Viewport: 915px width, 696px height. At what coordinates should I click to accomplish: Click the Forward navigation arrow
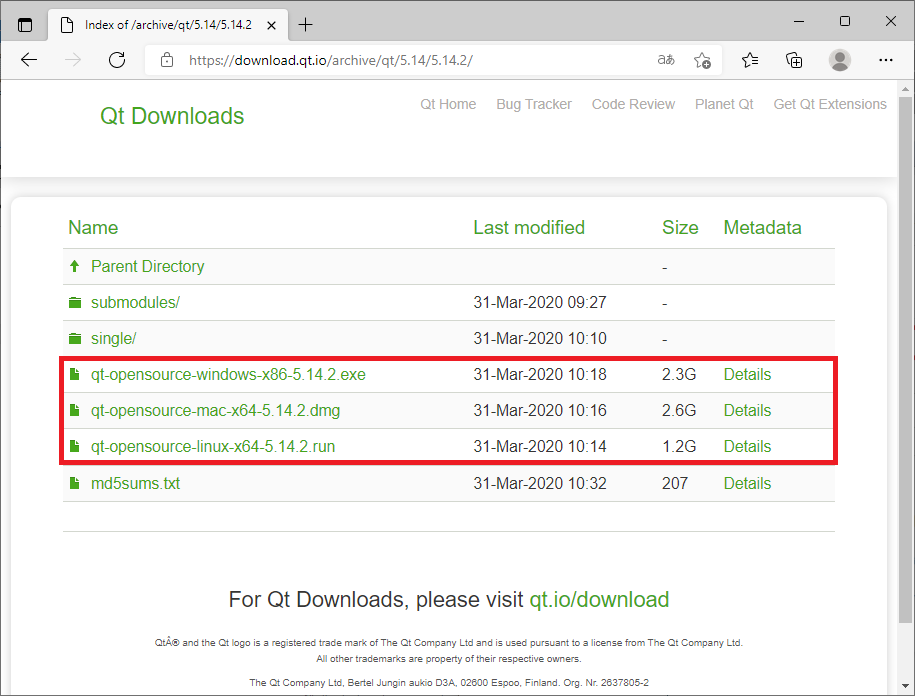73,60
